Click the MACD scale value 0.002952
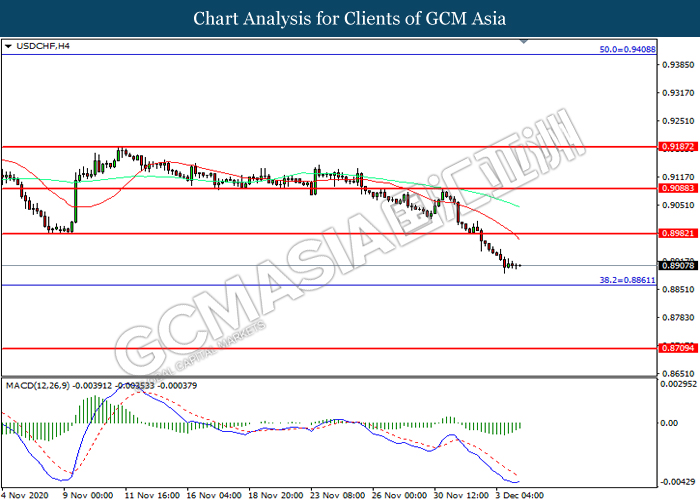 679,384
